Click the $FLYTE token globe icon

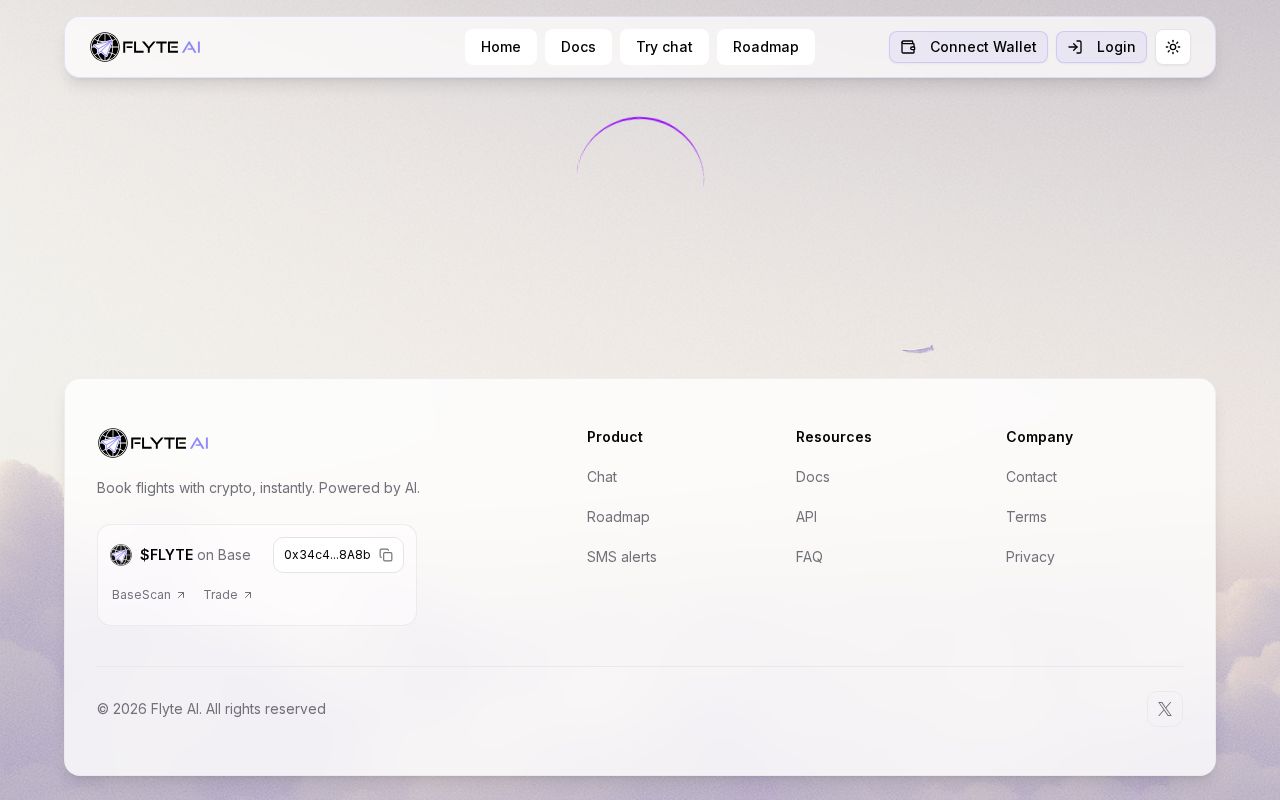(121, 555)
